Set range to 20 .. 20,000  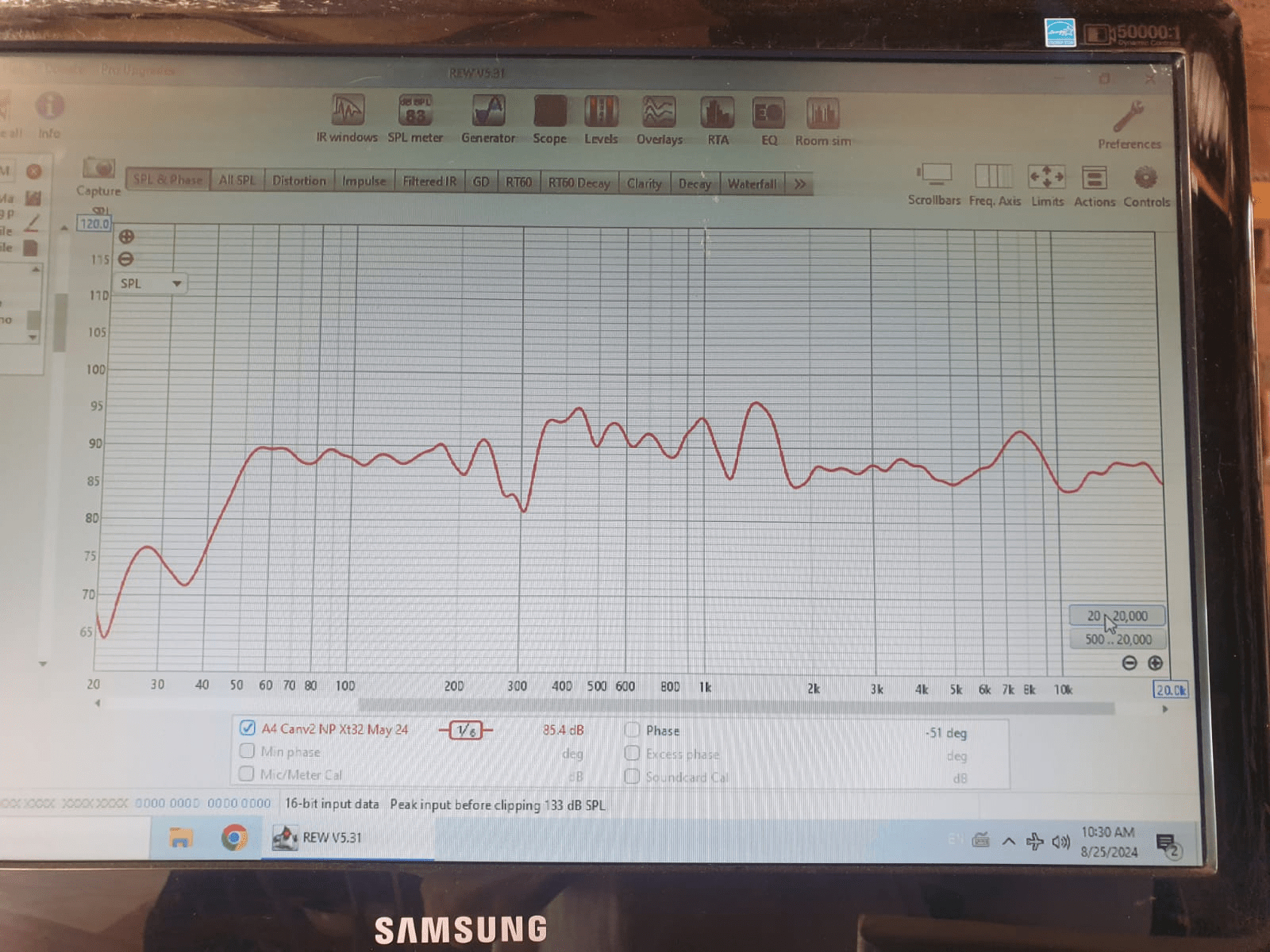point(1117,616)
